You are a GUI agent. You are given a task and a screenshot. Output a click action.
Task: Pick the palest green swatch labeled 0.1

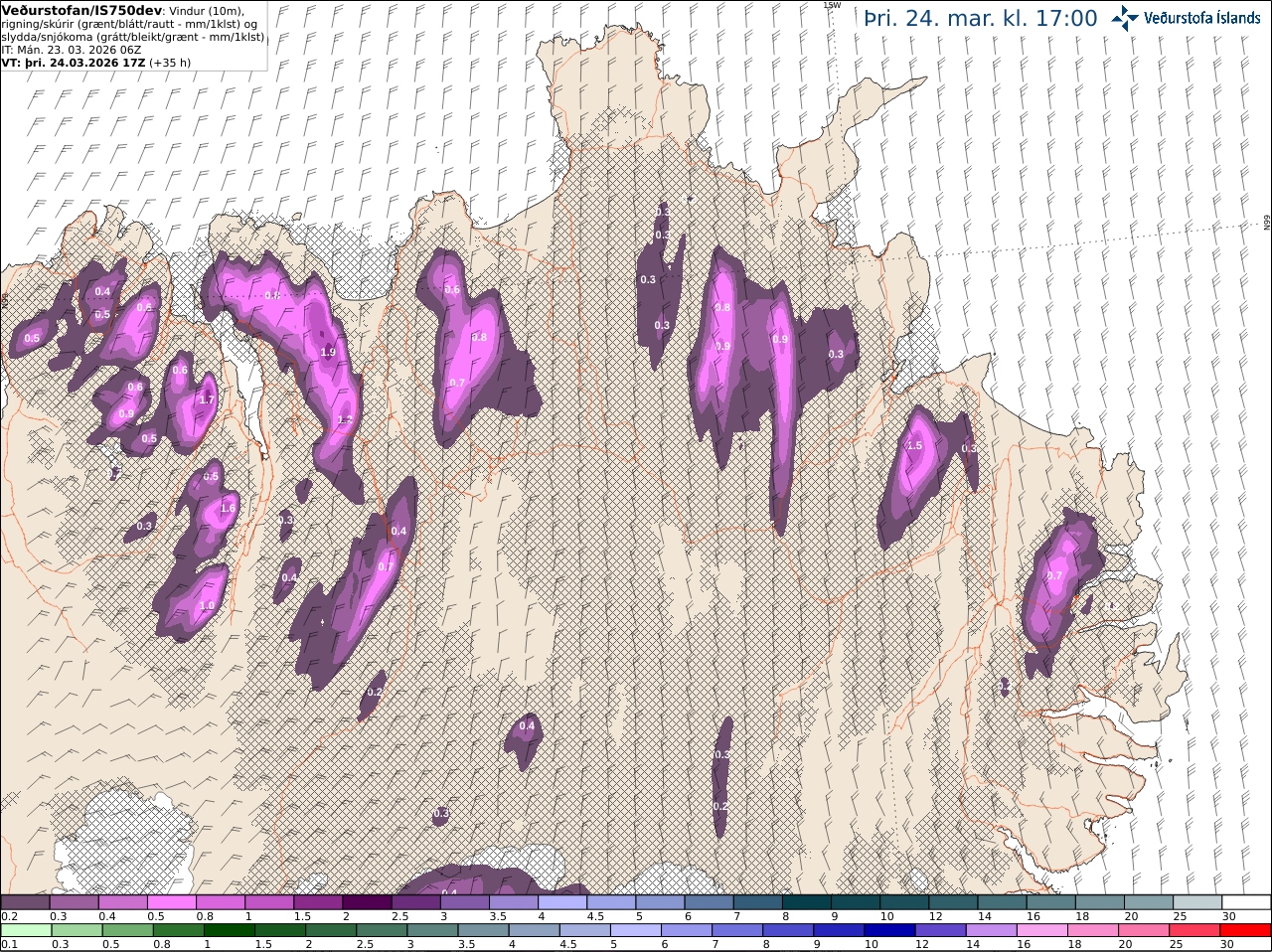pos(26,929)
